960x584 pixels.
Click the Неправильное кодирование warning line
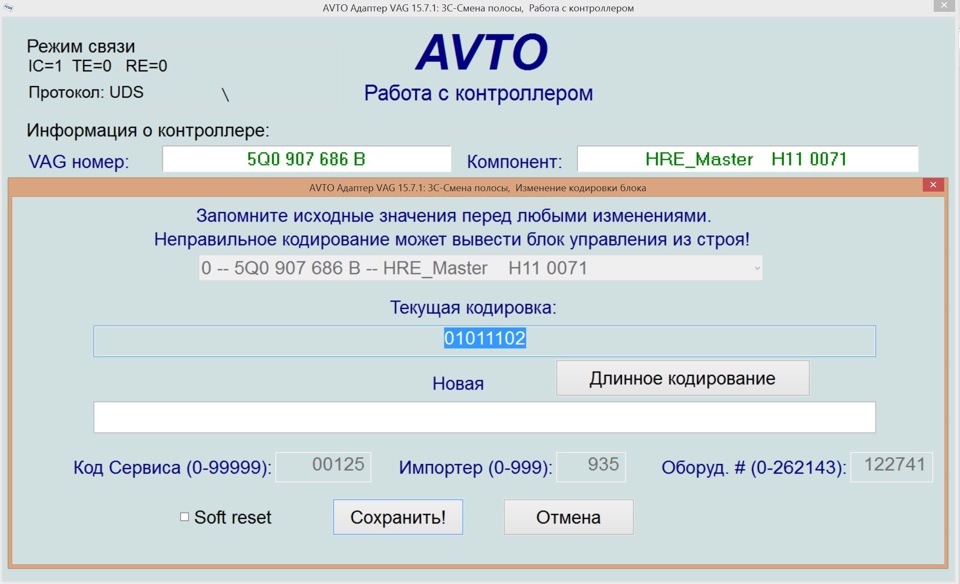click(x=452, y=239)
